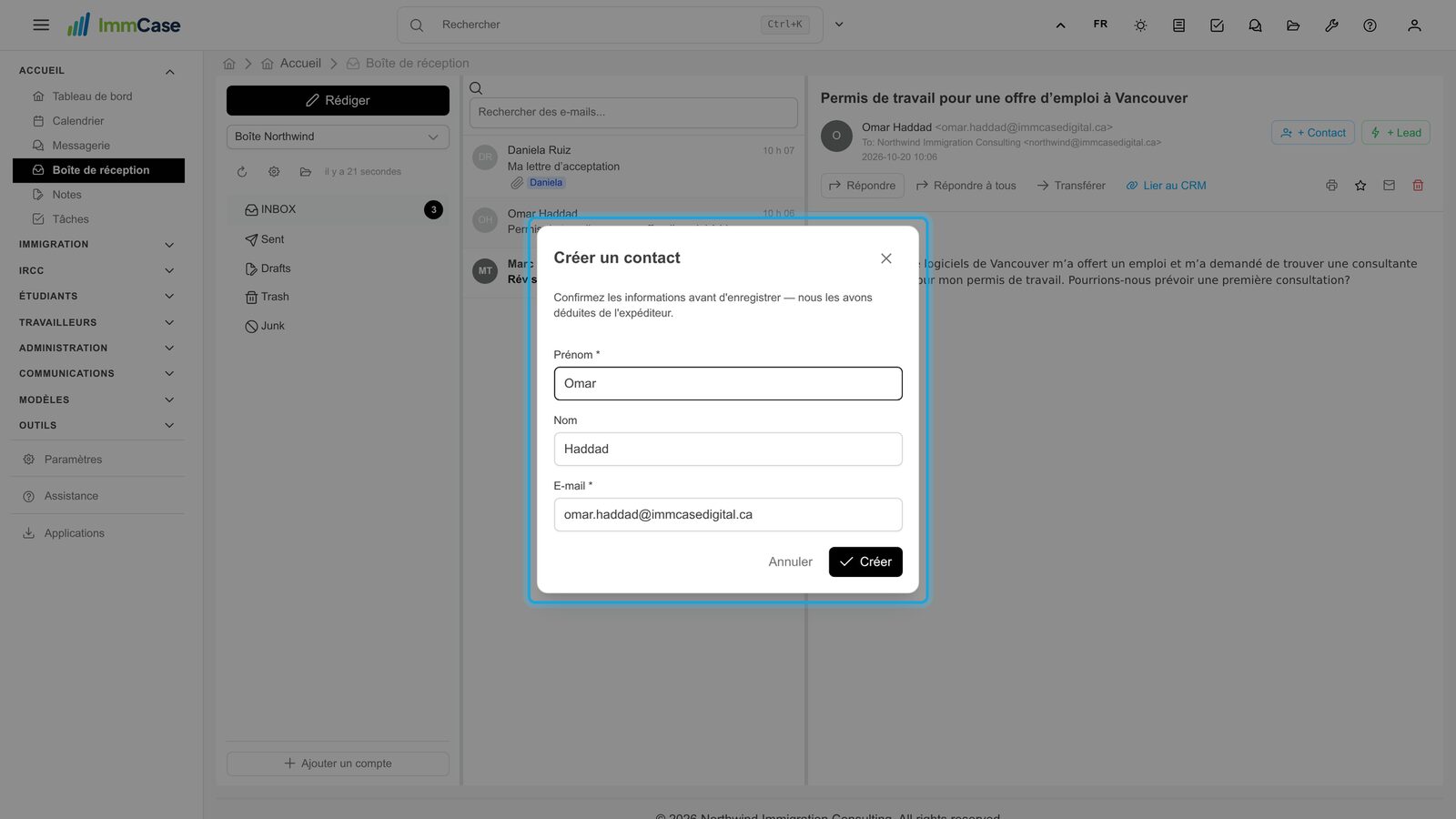Star the open email
Image resolution: width=1456 pixels, height=819 pixels.
(1360, 186)
